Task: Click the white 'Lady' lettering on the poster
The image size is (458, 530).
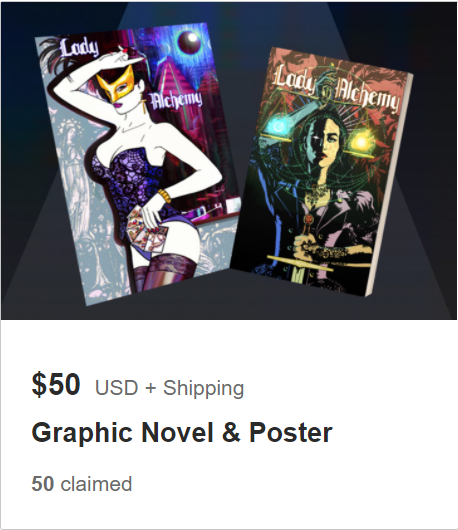Action: (x=79, y=48)
